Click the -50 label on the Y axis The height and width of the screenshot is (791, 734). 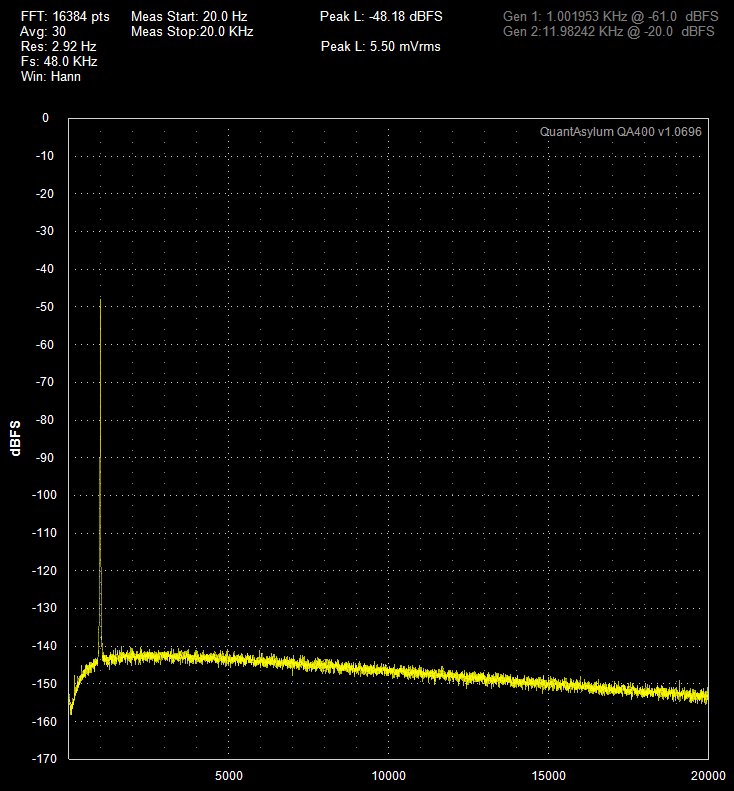45,307
